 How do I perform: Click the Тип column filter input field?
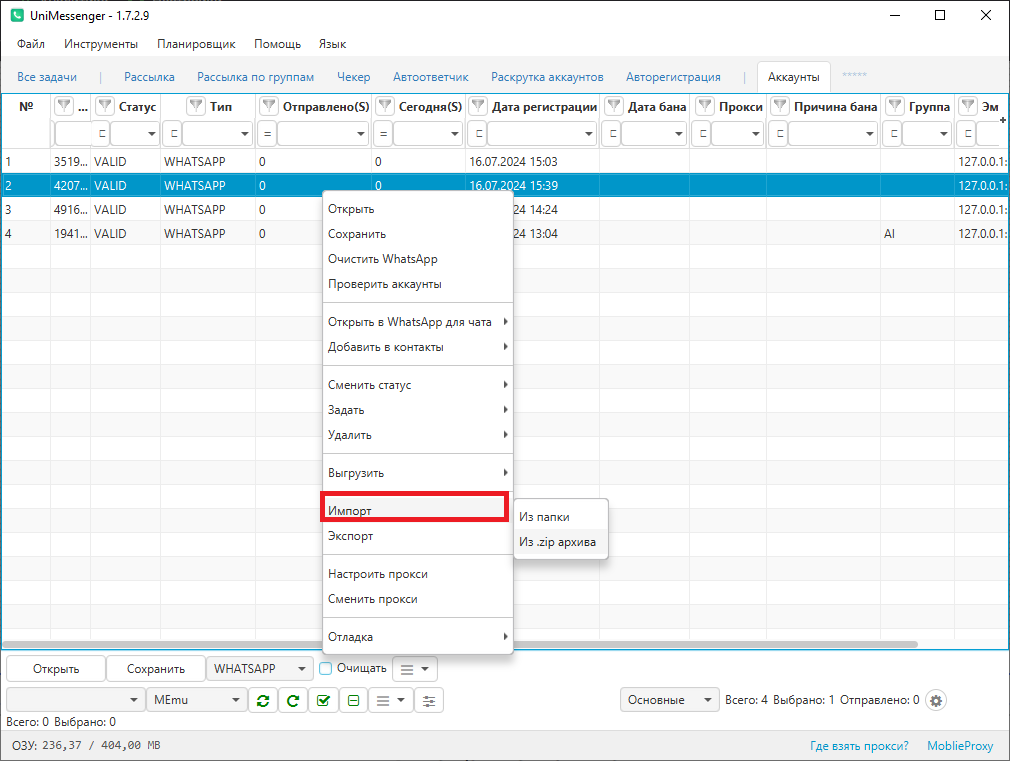pos(216,133)
